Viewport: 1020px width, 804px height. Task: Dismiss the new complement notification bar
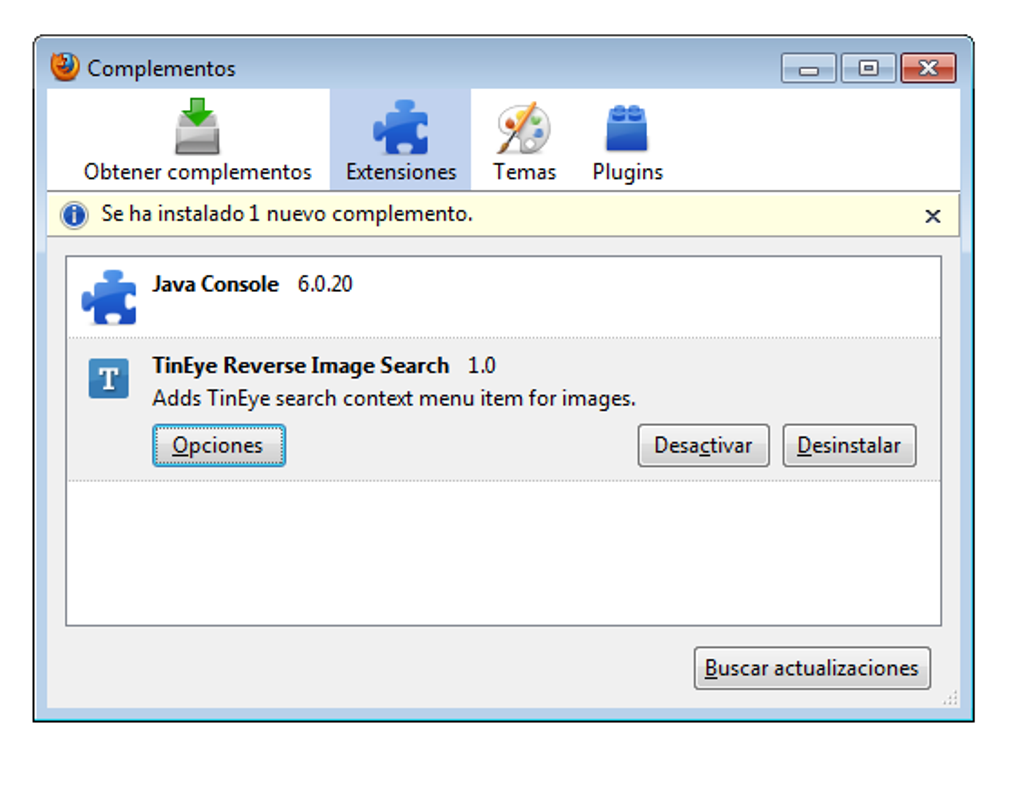point(932,216)
